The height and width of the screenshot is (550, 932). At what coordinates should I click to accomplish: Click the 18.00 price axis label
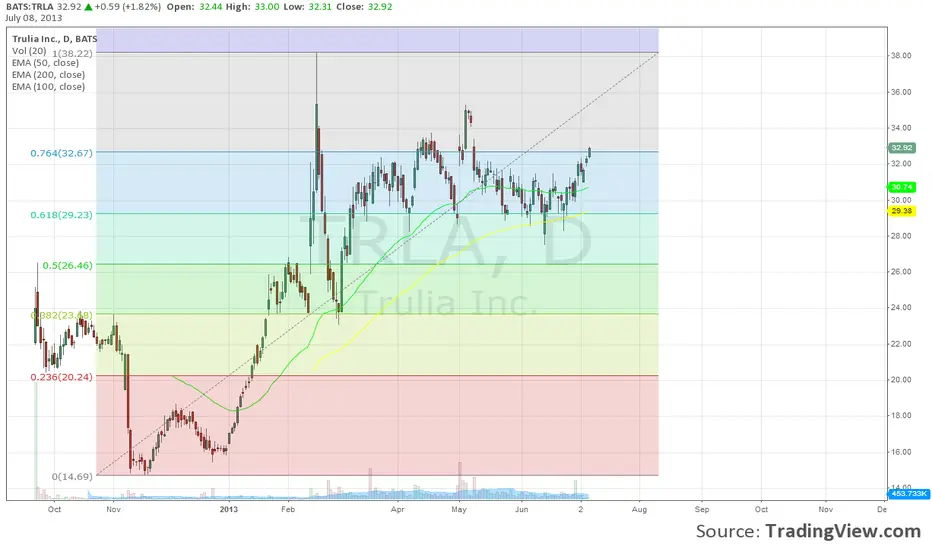point(901,416)
